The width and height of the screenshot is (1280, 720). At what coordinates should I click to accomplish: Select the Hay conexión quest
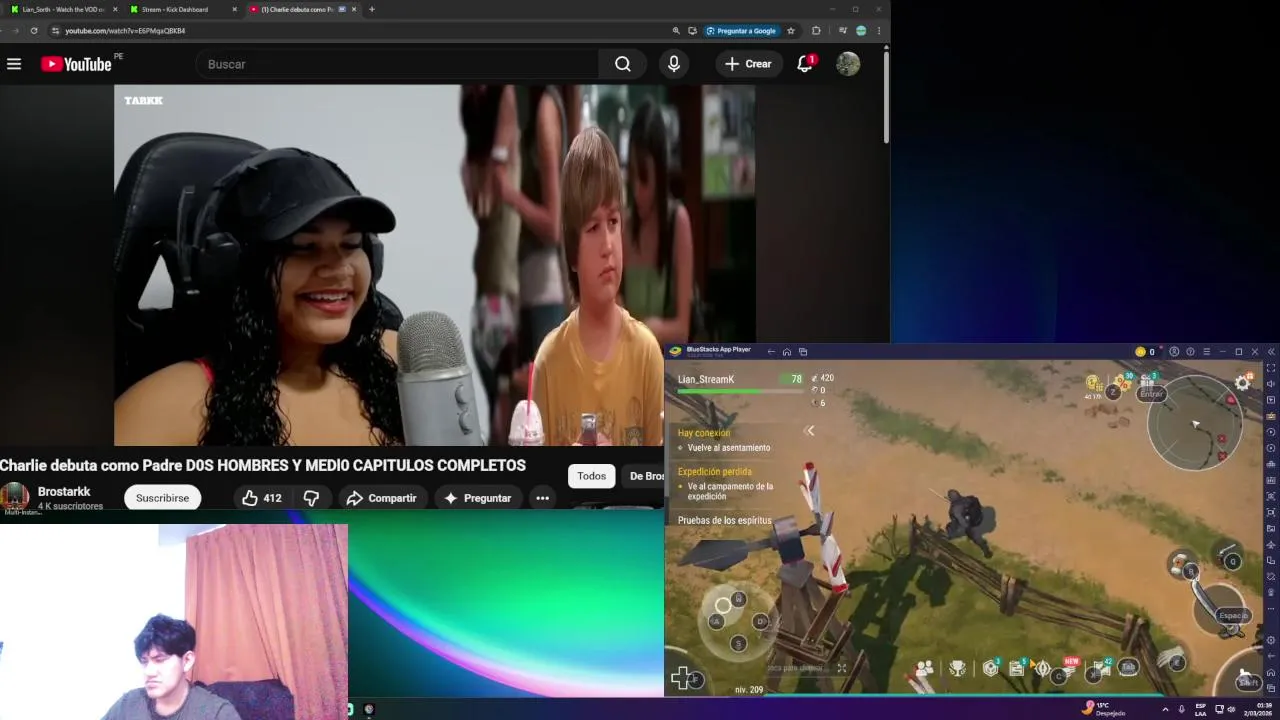704,433
